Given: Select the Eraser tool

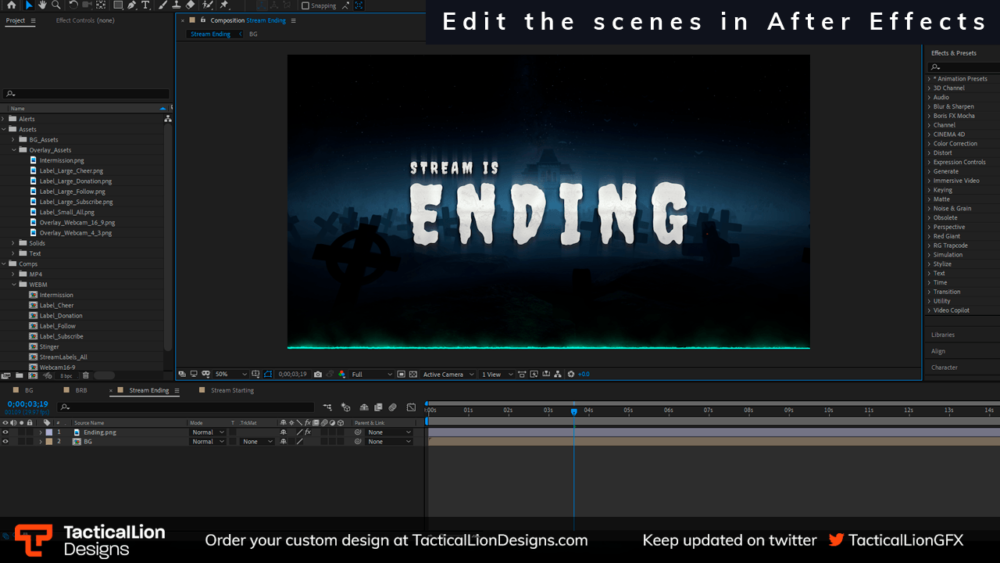Looking at the screenshot, I should pos(190,5).
